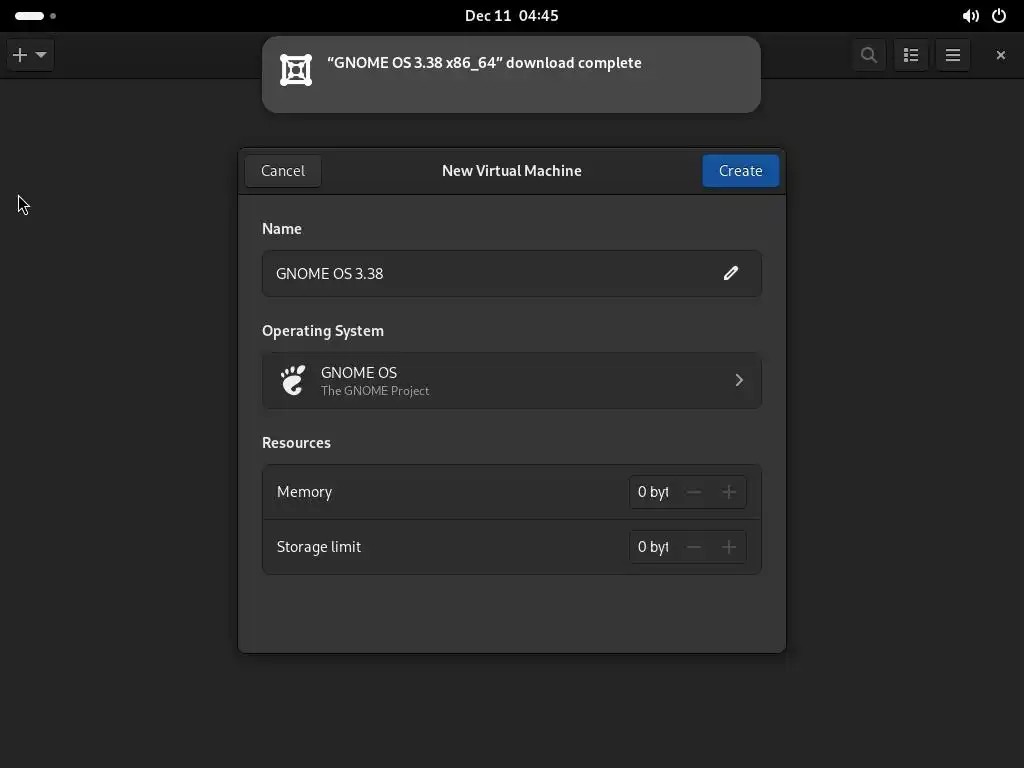
Task: Increase Storage limit with the plus button
Action: pos(729,547)
